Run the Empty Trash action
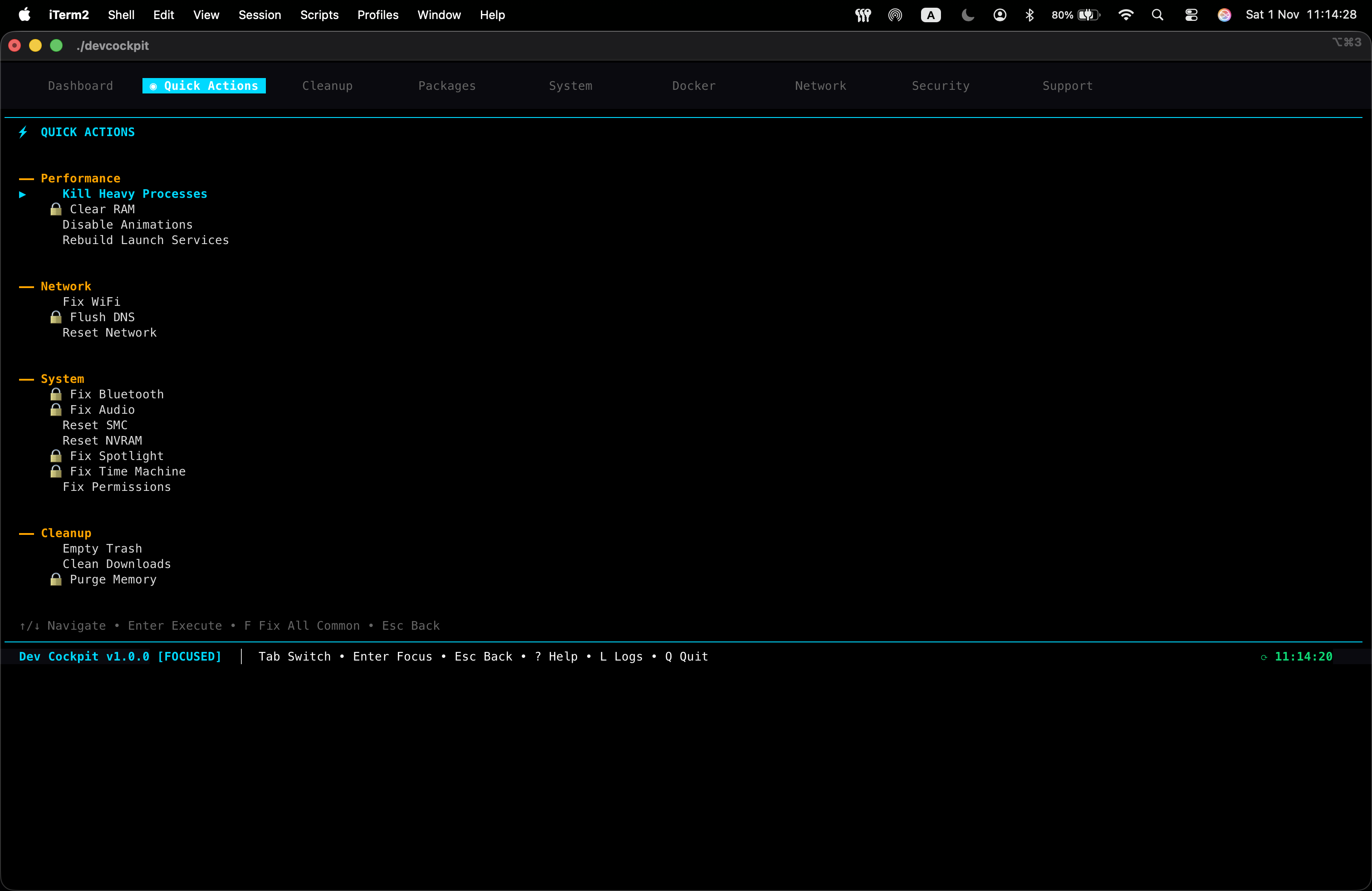Viewport: 1372px width, 891px height. [103, 548]
